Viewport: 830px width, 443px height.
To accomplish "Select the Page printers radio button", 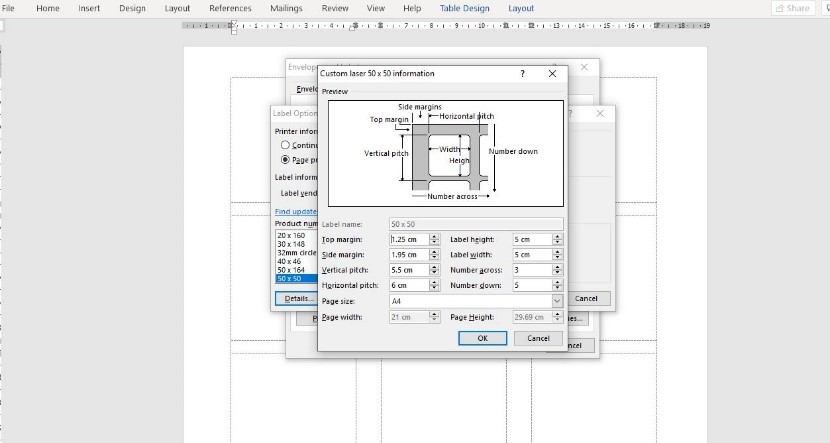I will [x=285, y=159].
